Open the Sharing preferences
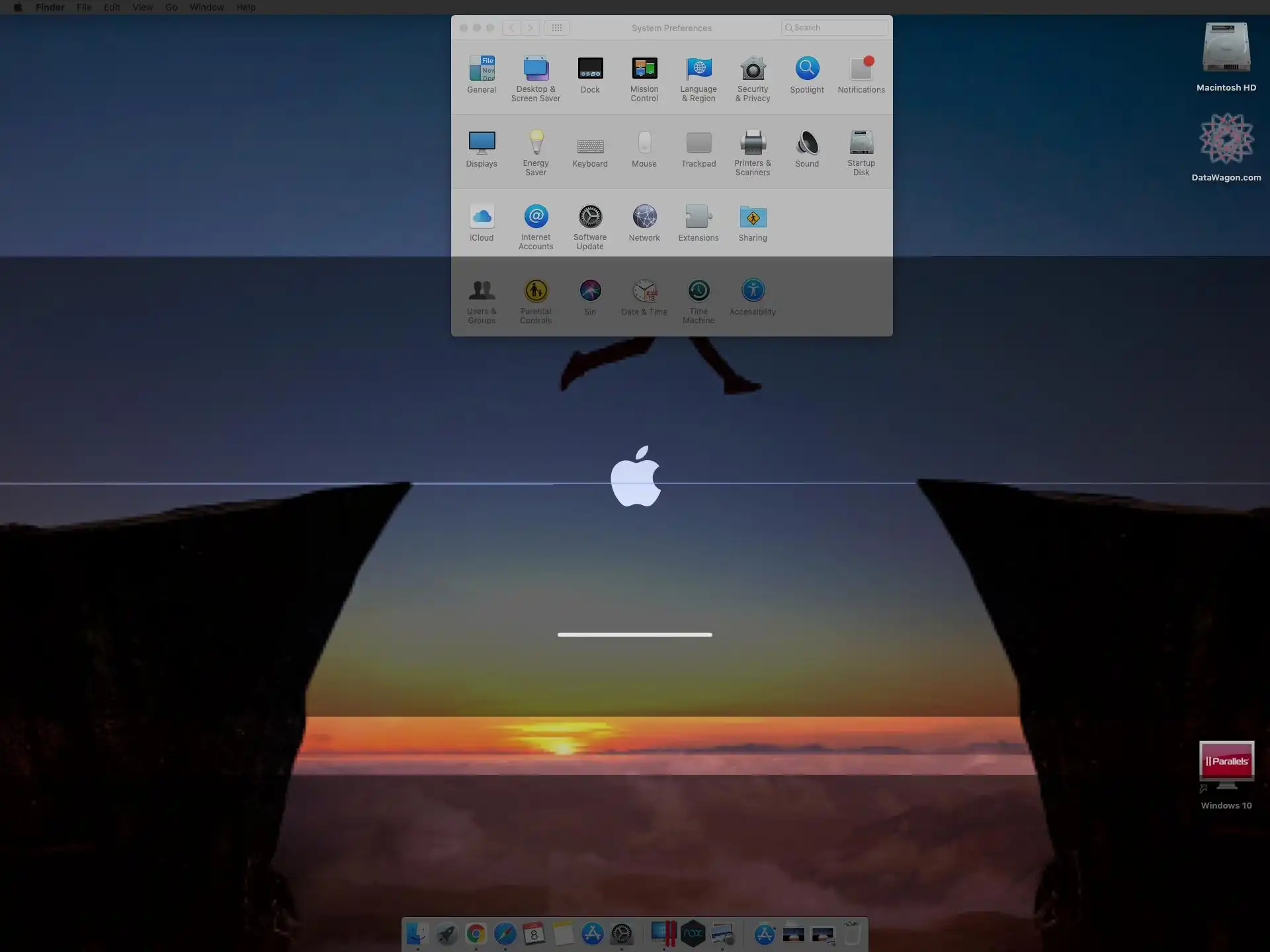 753,217
